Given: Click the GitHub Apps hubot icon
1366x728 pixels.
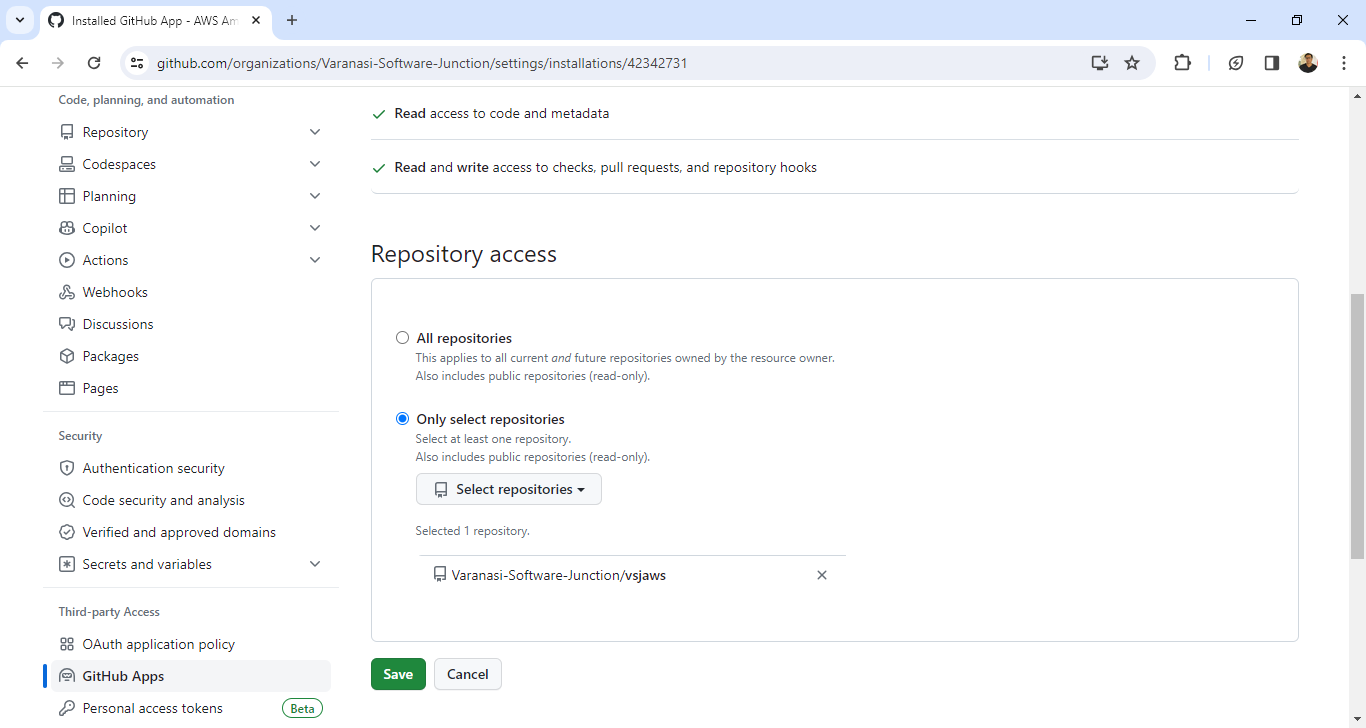Looking at the screenshot, I should (x=67, y=676).
